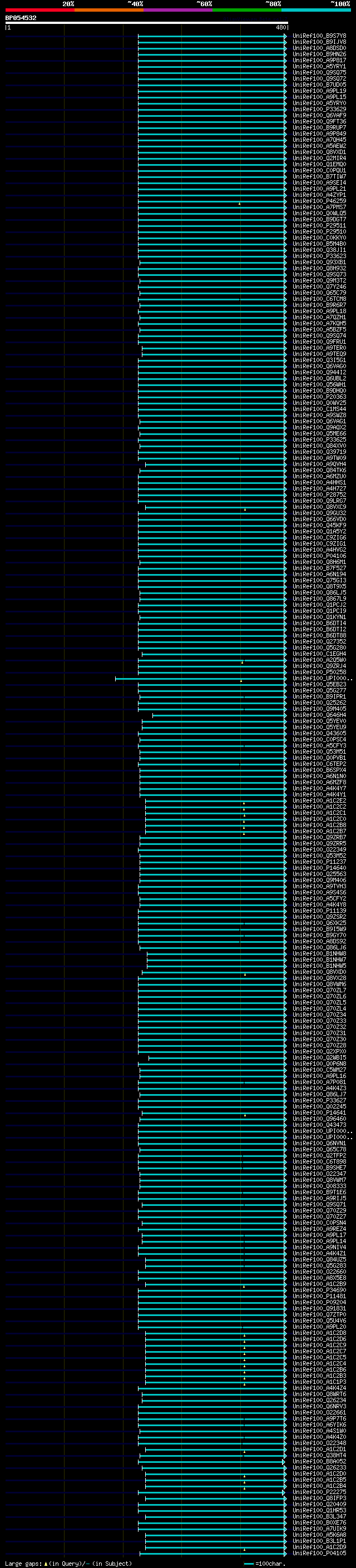
Task: Select the hit UniRef100_B9RUP7
Action: 319,128
